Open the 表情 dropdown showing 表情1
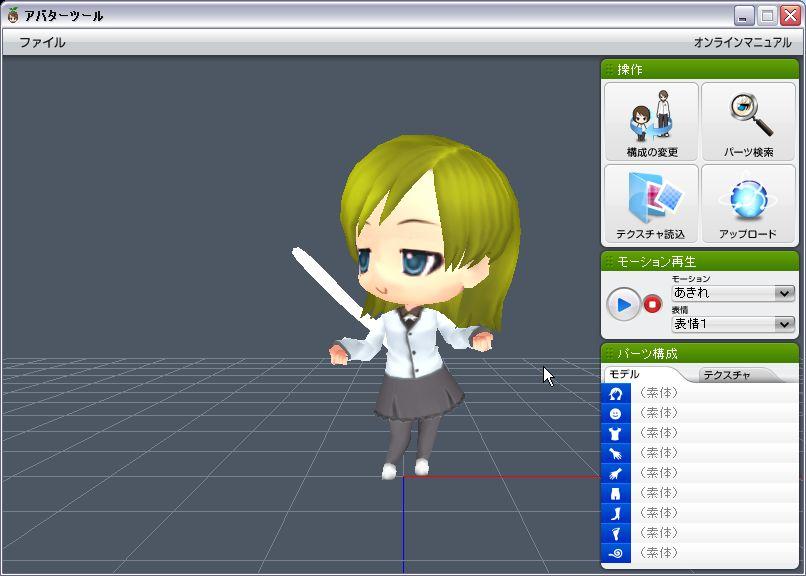Screen dimensions: 806x576 pos(733,324)
